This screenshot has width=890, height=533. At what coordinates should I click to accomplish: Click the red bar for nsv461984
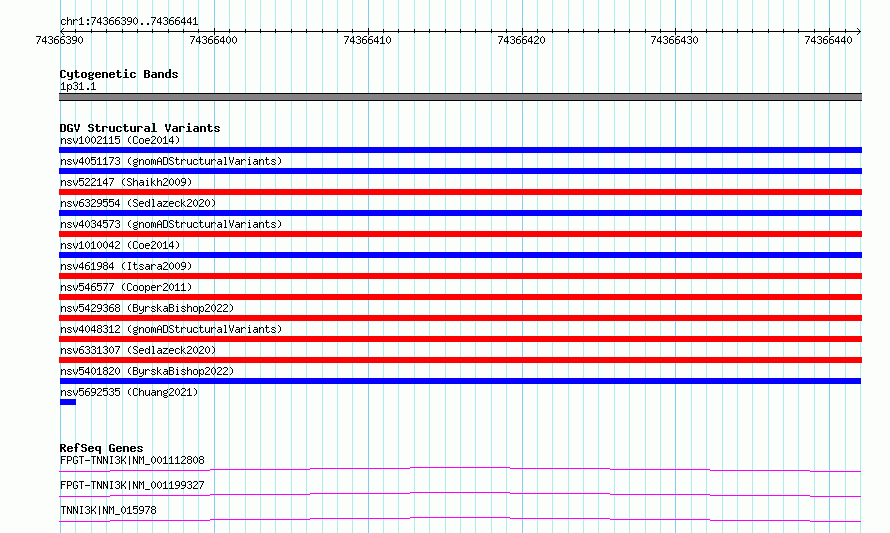(460, 276)
